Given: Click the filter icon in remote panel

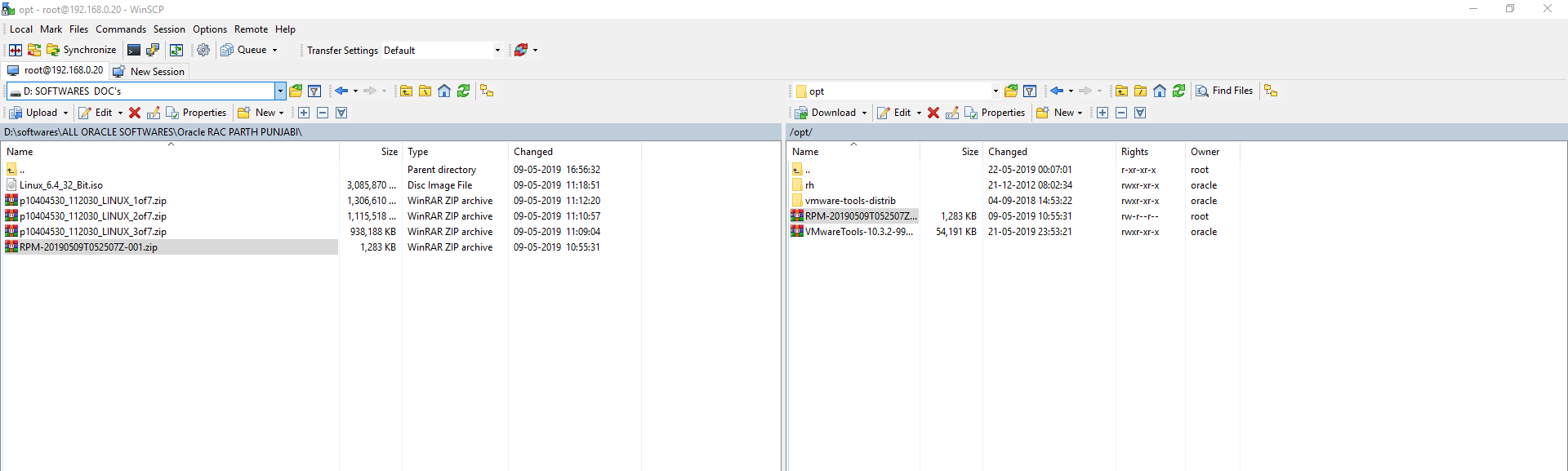Looking at the screenshot, I should (1030, 91).
